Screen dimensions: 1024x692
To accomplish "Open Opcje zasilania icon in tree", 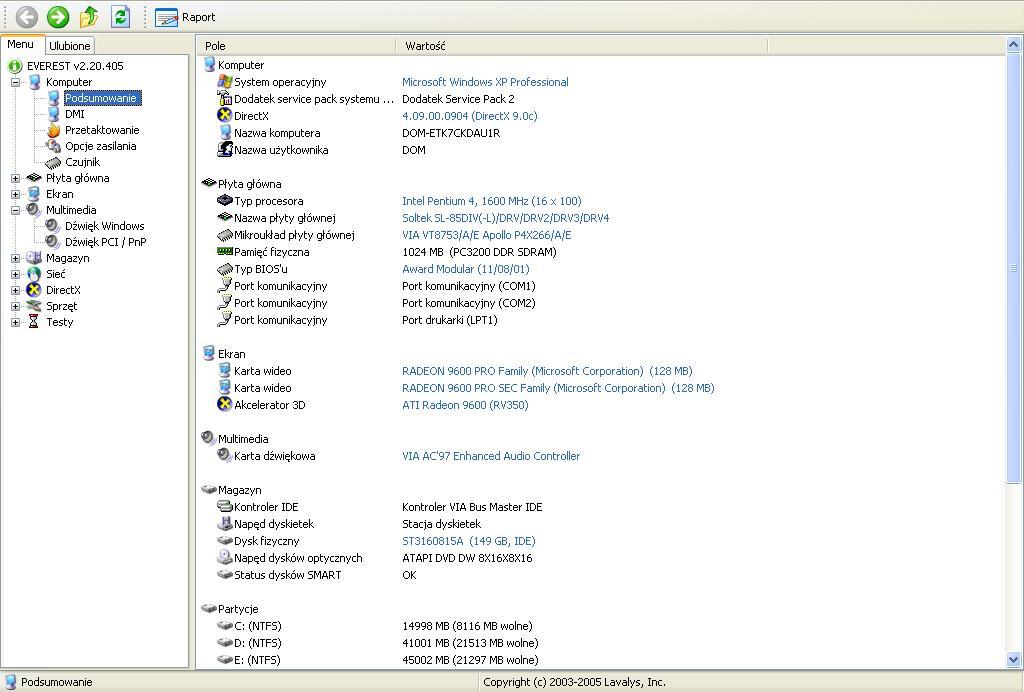I will click(54, 146).
